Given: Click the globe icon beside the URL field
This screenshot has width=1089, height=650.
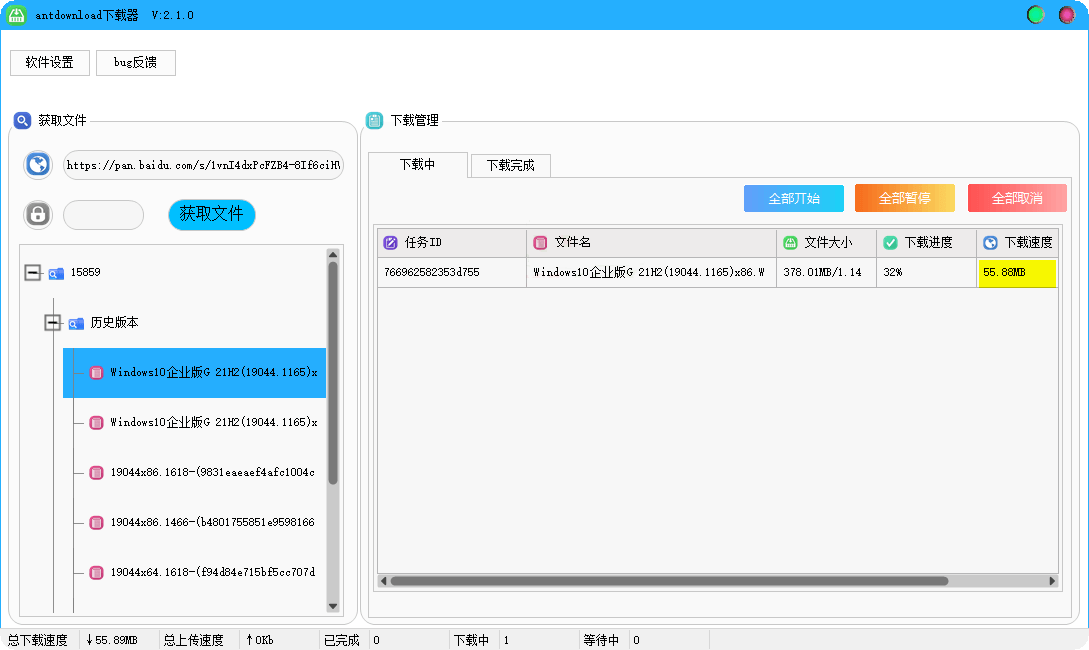Looking at the screenshot, I should pos(37,165).
